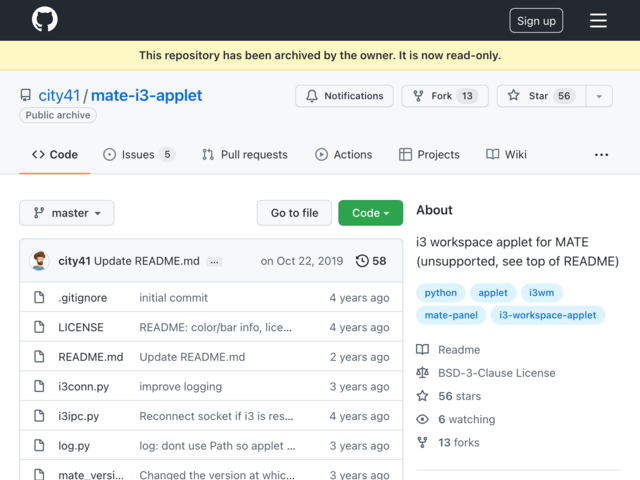Click the book icon beside Readme

(422, 349)
